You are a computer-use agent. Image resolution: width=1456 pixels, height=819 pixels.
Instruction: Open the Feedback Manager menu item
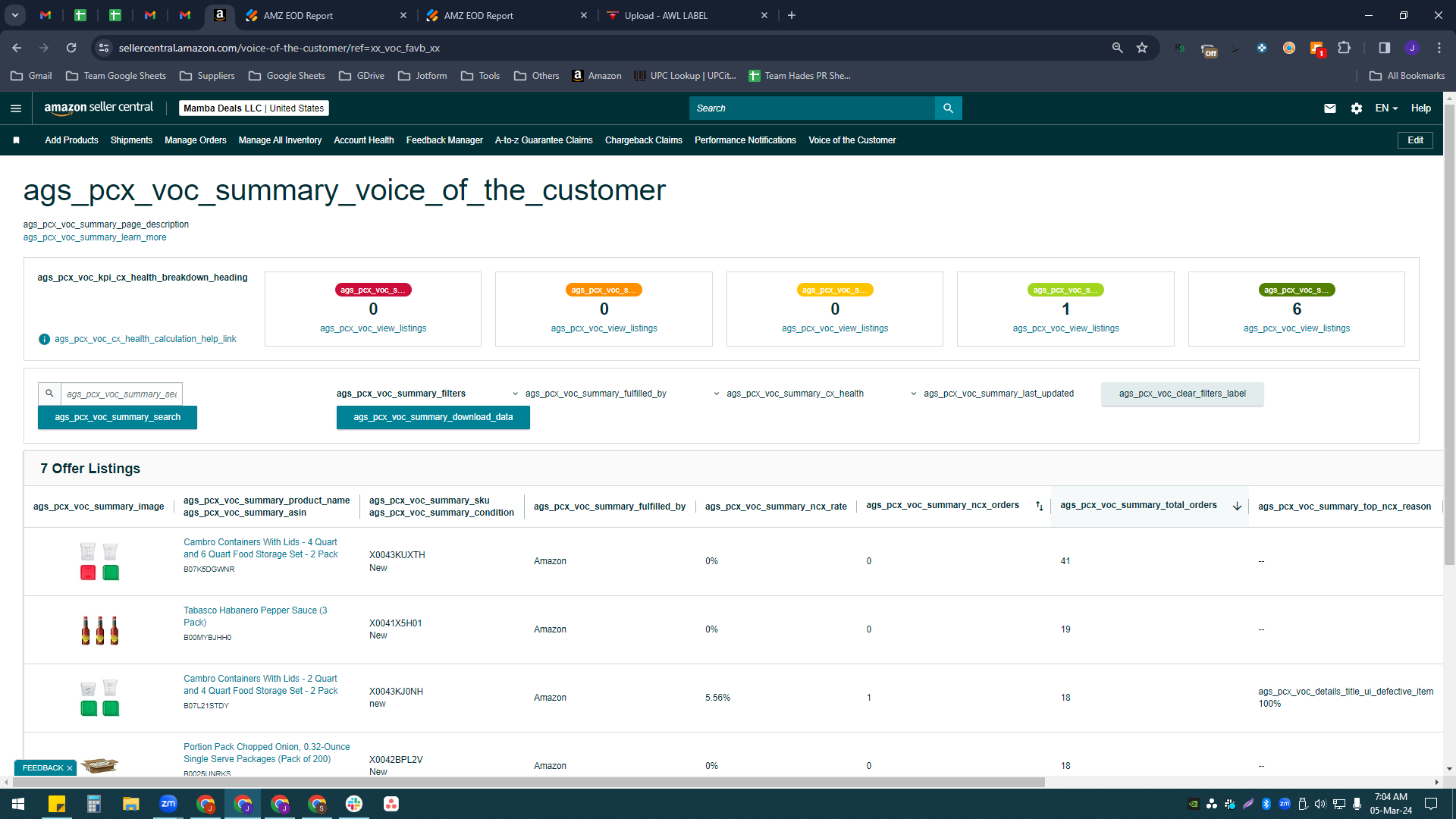pos(444,140)
